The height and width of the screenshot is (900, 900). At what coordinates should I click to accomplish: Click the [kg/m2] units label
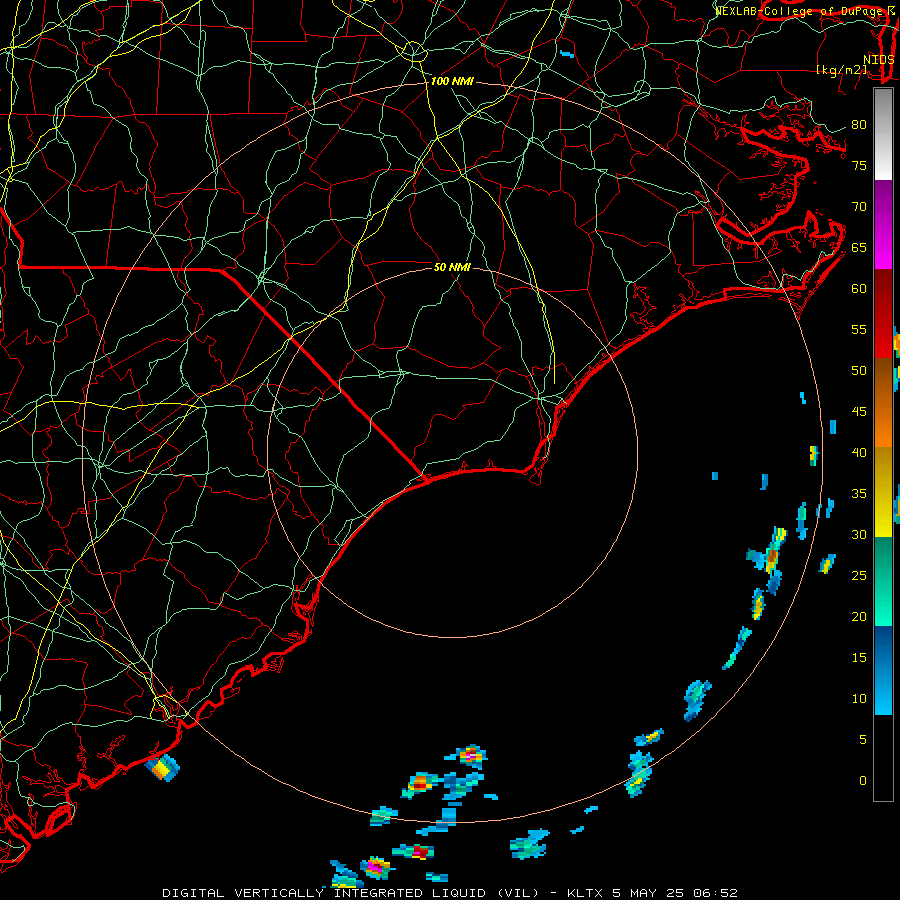842,70
